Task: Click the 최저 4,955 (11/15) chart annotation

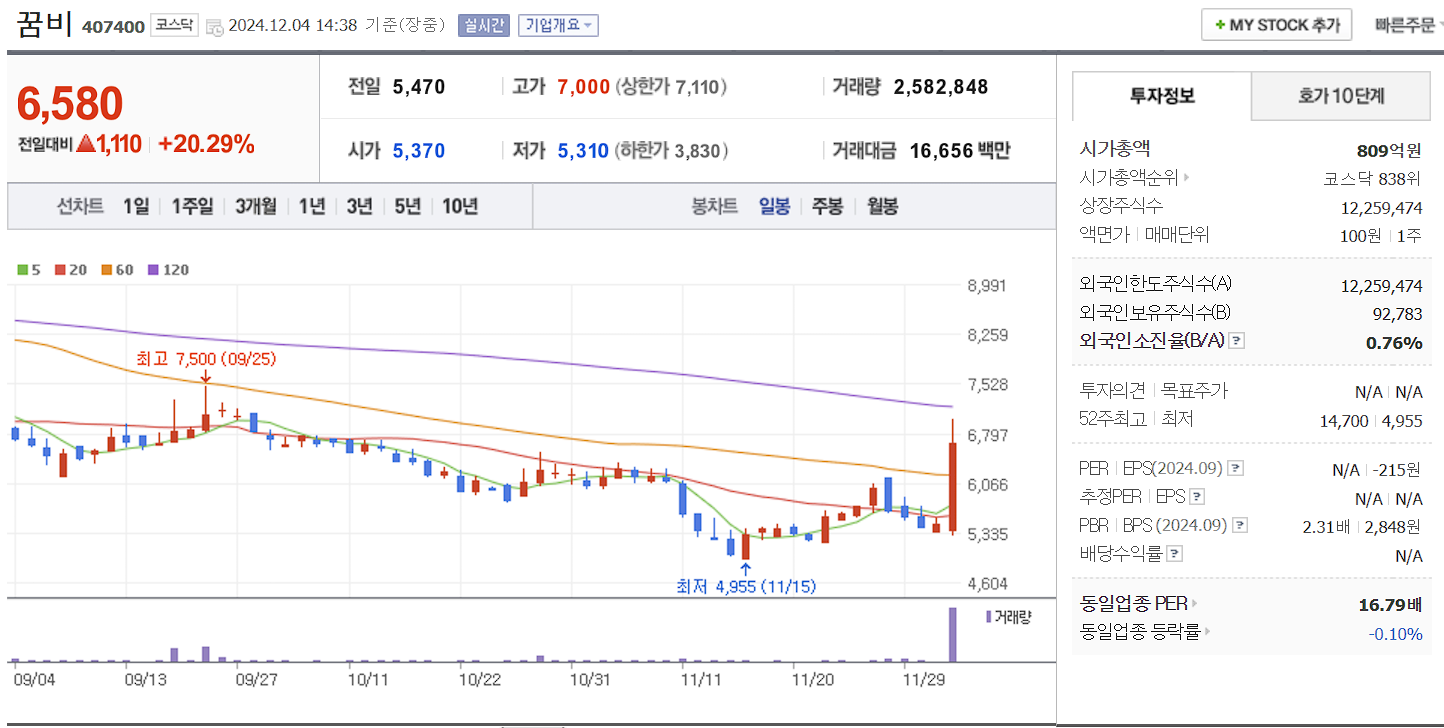Action: click(746, 586)
